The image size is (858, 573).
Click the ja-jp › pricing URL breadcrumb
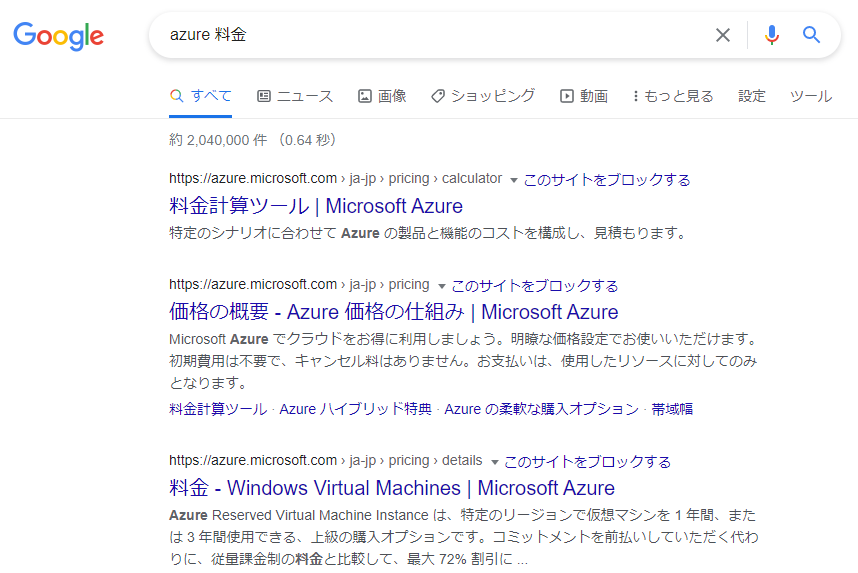point(299,285)
